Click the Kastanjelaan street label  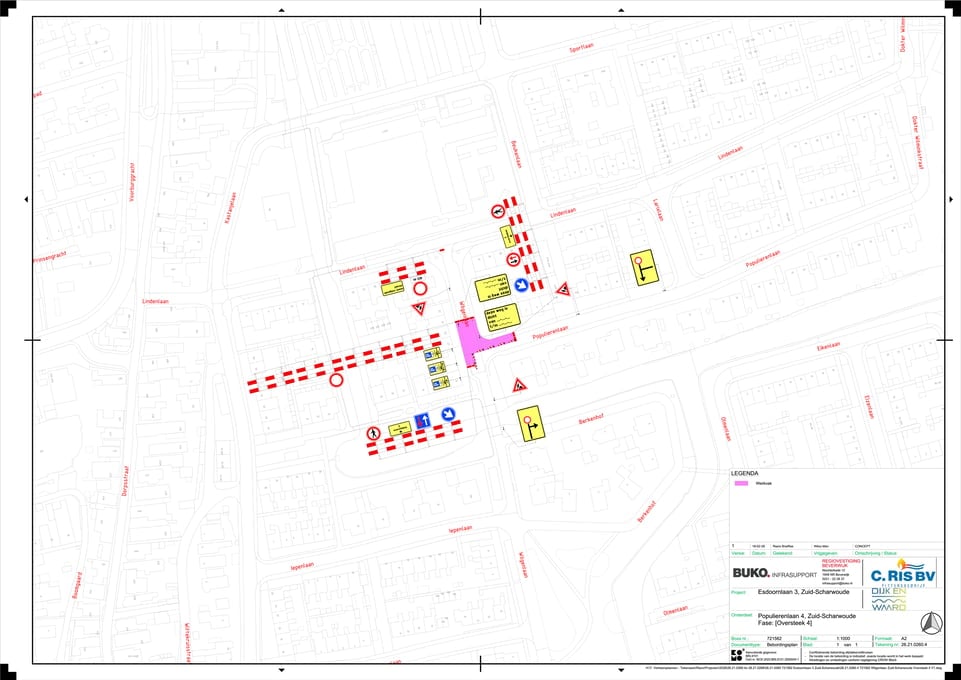(x=229, y=208)
